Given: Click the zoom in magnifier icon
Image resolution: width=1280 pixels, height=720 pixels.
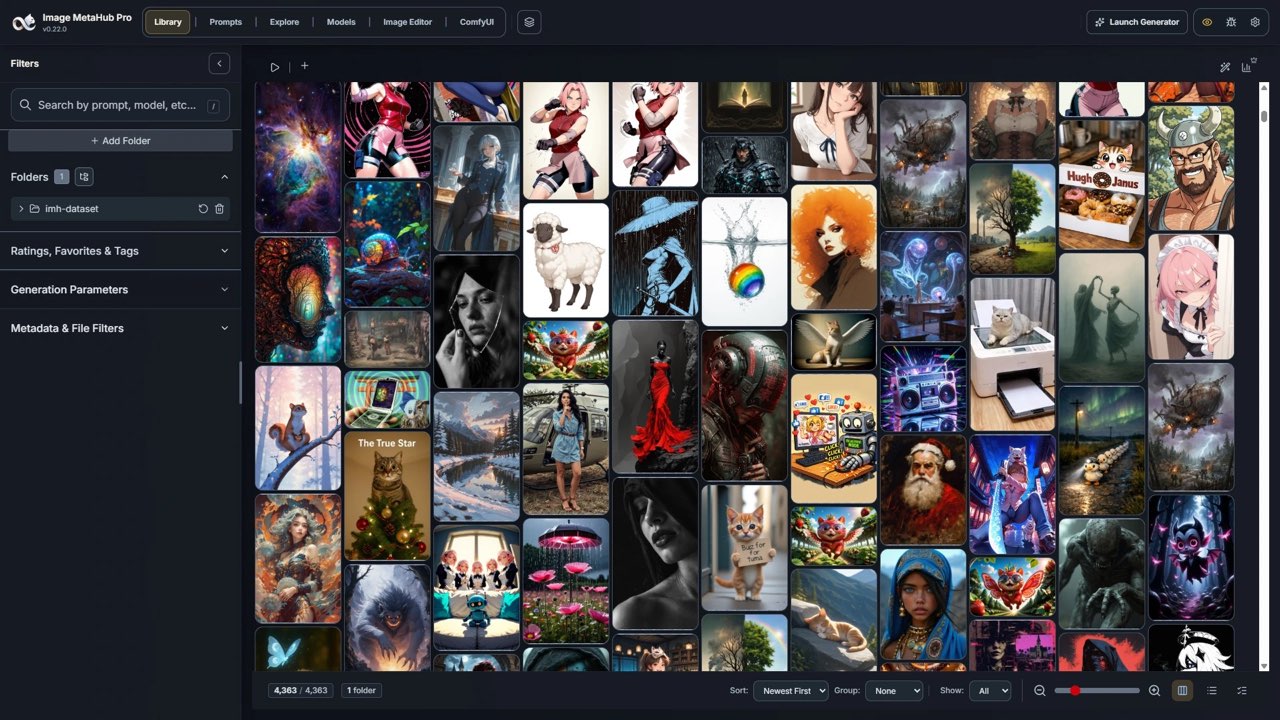Looking at the screenshot, I should coord(1154,691).
